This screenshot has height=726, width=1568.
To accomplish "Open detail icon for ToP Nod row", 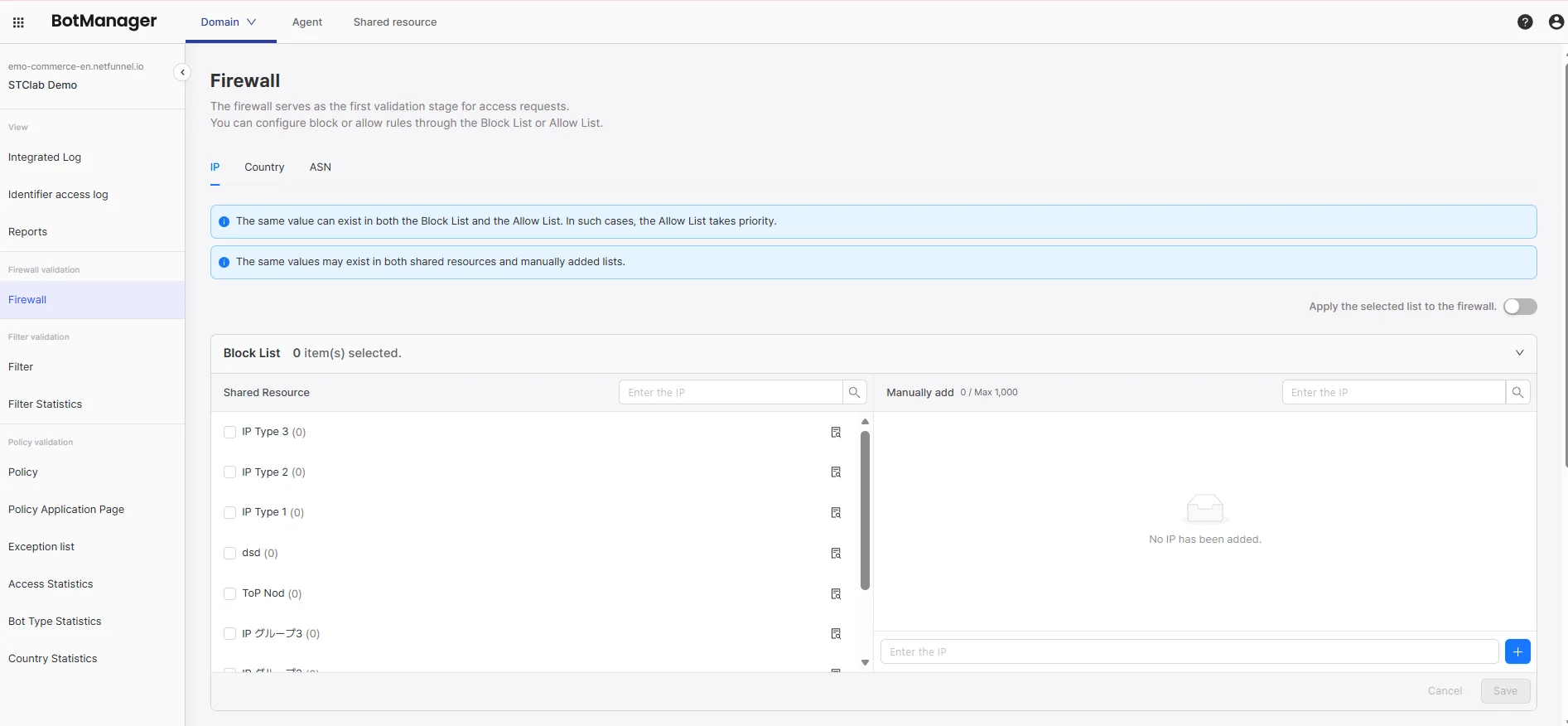I will click(836, 594).
